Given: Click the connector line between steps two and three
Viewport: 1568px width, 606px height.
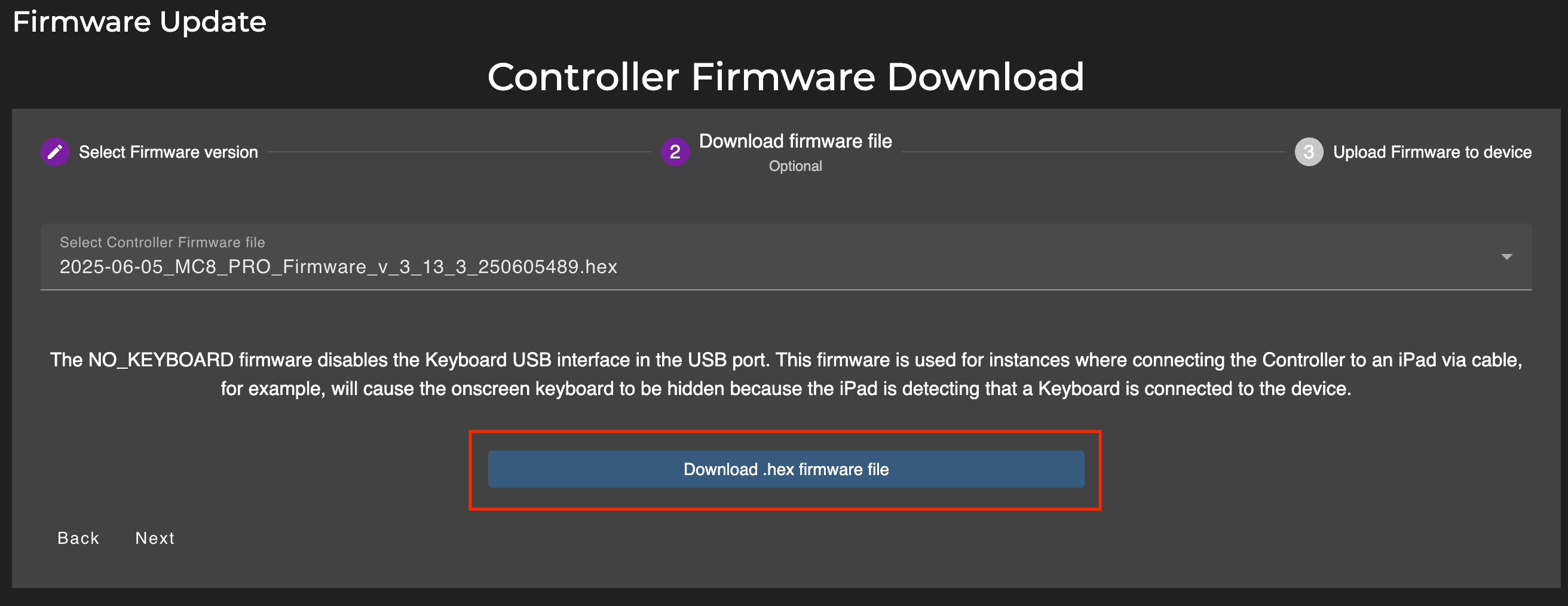Looking at the screenshot, I should (x=1092, y=152).
